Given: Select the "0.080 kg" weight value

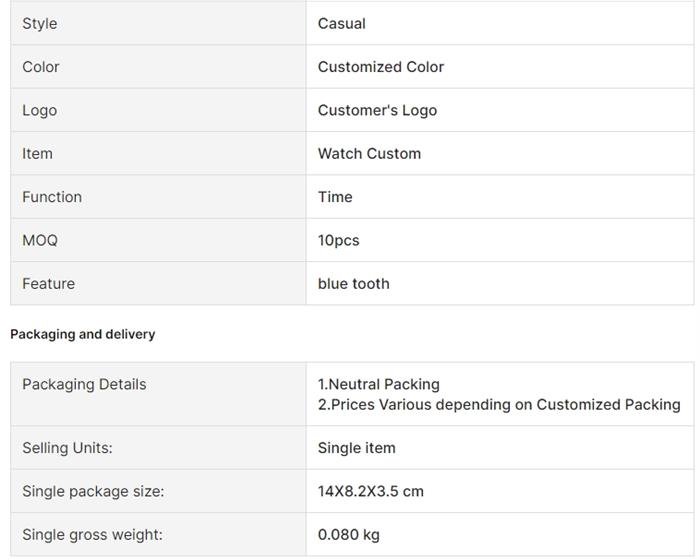Looking at the screenshot, I should click(349, 535).
